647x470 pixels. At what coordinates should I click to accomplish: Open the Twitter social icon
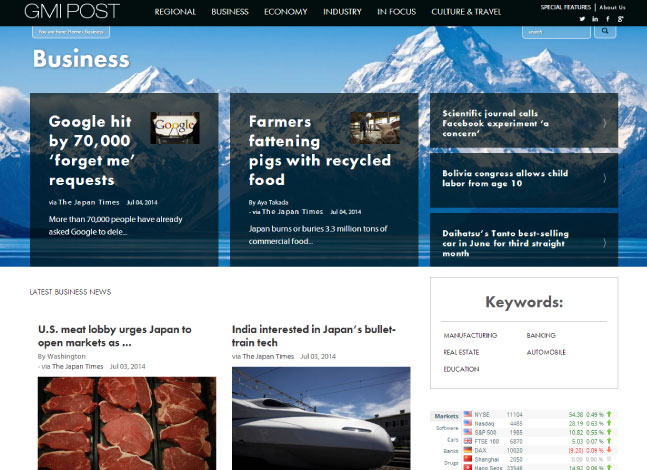[582, 19]
